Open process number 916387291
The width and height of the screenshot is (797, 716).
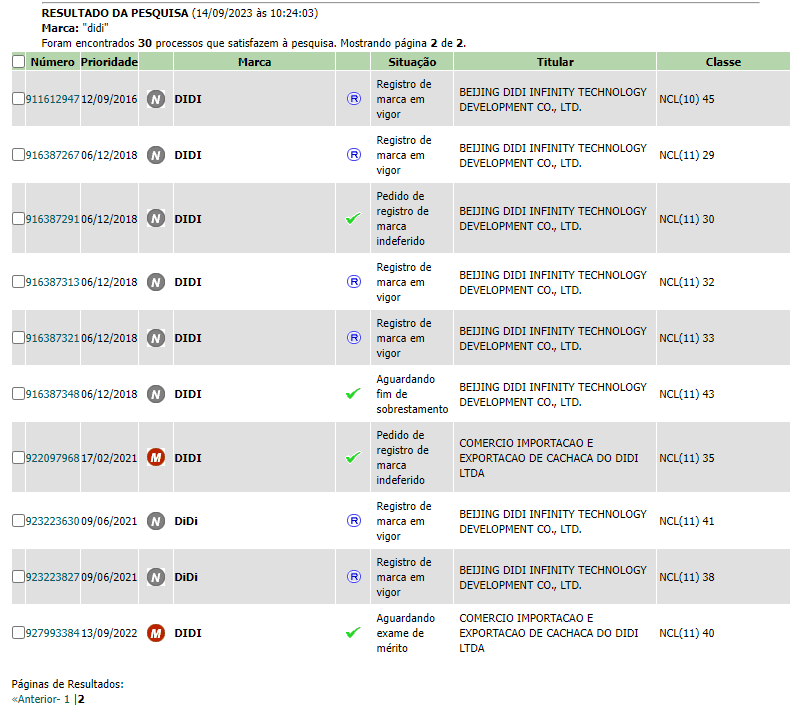point(53,219)
